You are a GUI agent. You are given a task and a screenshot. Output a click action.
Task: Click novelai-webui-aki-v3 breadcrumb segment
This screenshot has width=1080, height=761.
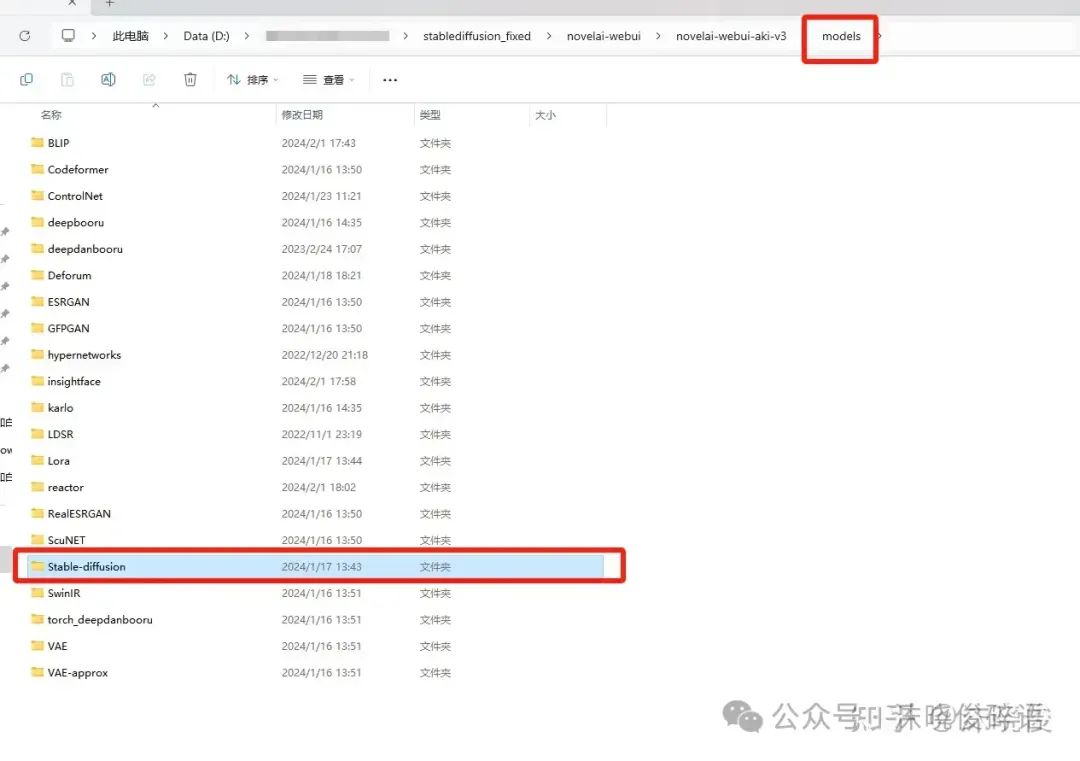point(731,36)
